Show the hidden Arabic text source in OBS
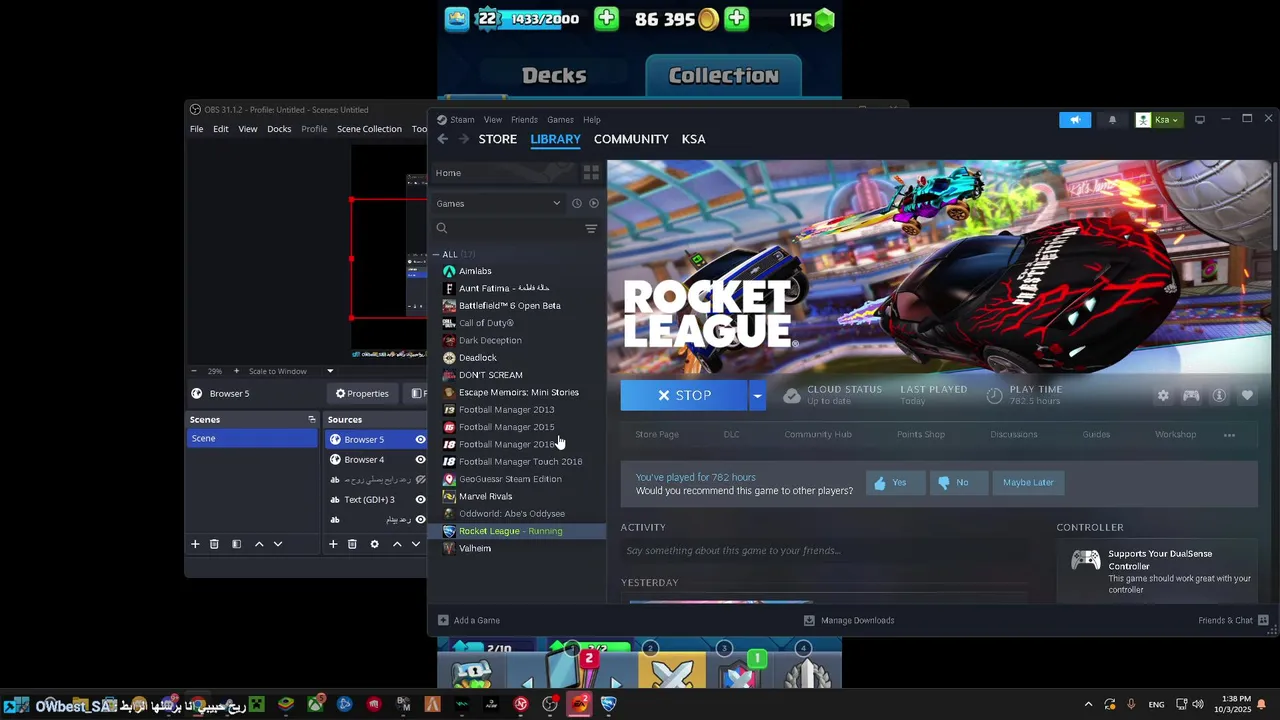 point(420,480)
